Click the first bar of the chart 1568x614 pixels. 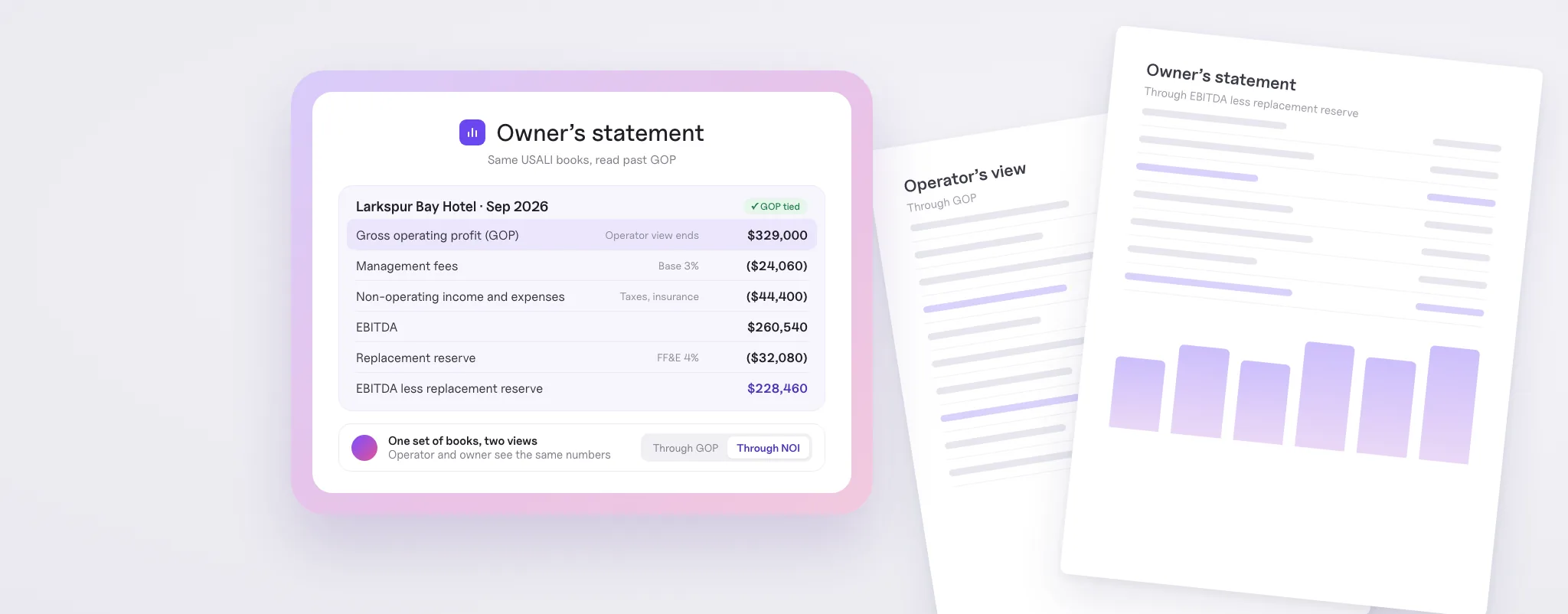tap(1137, 394)
